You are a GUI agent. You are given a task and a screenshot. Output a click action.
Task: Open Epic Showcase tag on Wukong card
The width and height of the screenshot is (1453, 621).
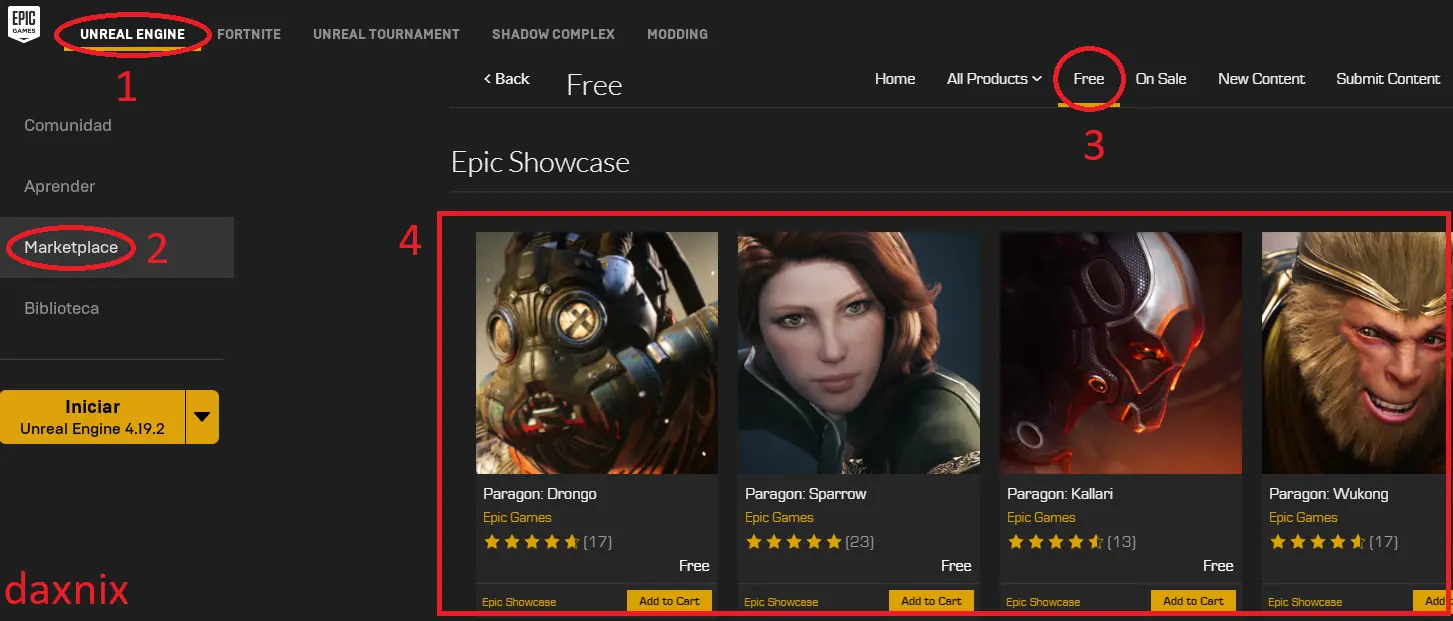[x=1305, y=602]
